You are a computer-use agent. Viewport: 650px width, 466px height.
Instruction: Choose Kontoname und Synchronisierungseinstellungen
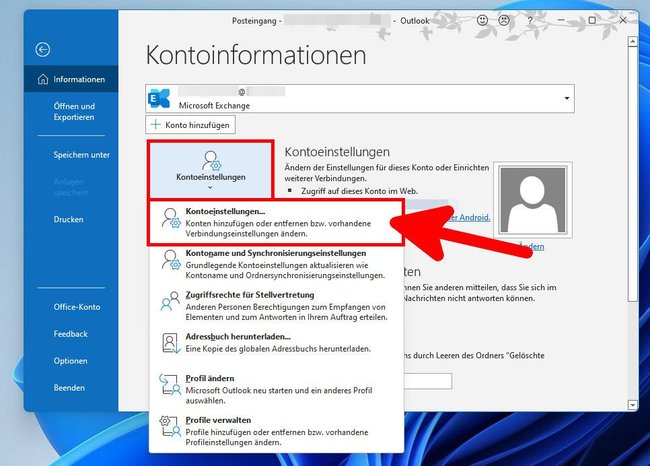coord(276,264)
